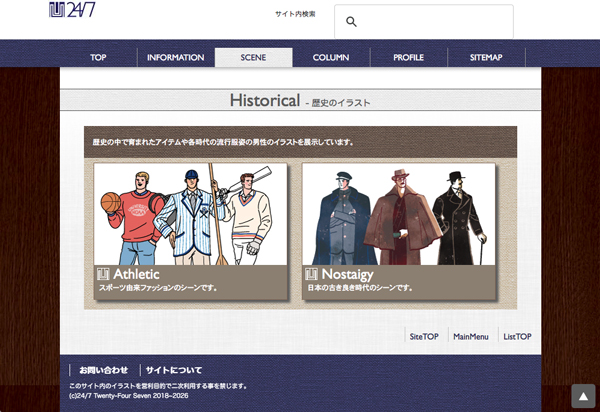
Task: Click the サイト内検索 label
Action: pos(295,14)
